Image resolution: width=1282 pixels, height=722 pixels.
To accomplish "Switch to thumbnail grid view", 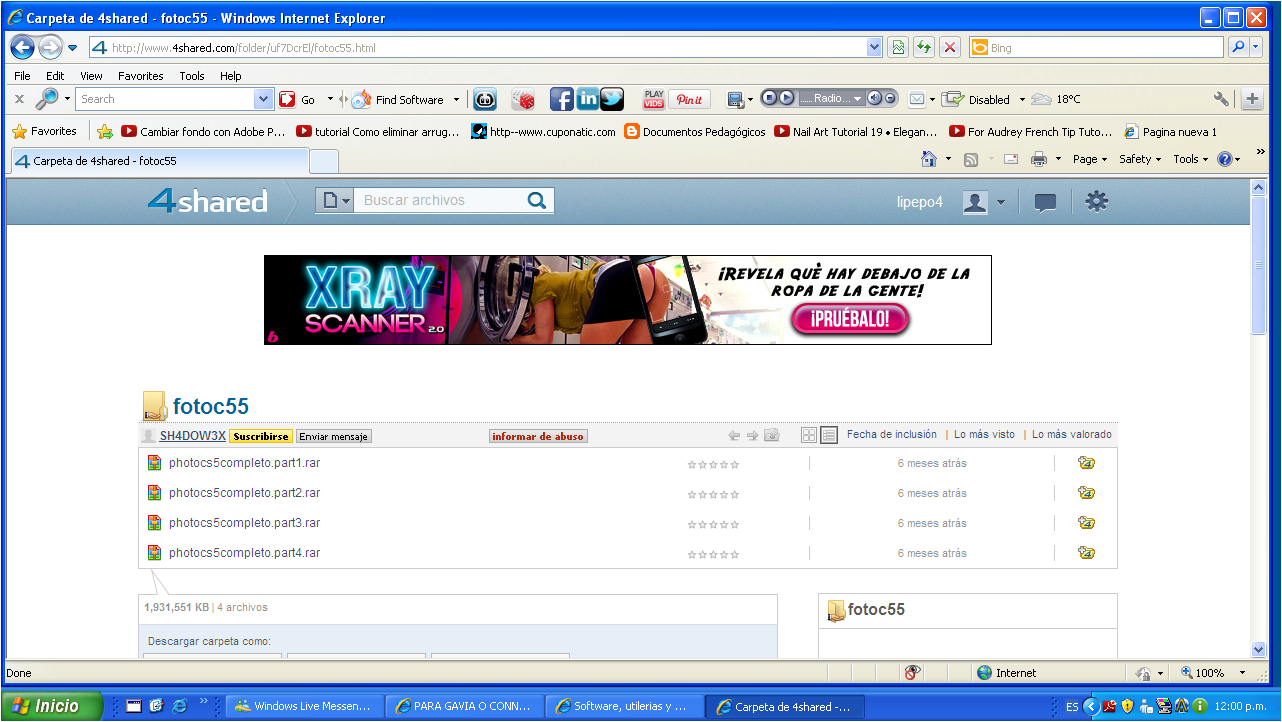I will pos(809,435).
